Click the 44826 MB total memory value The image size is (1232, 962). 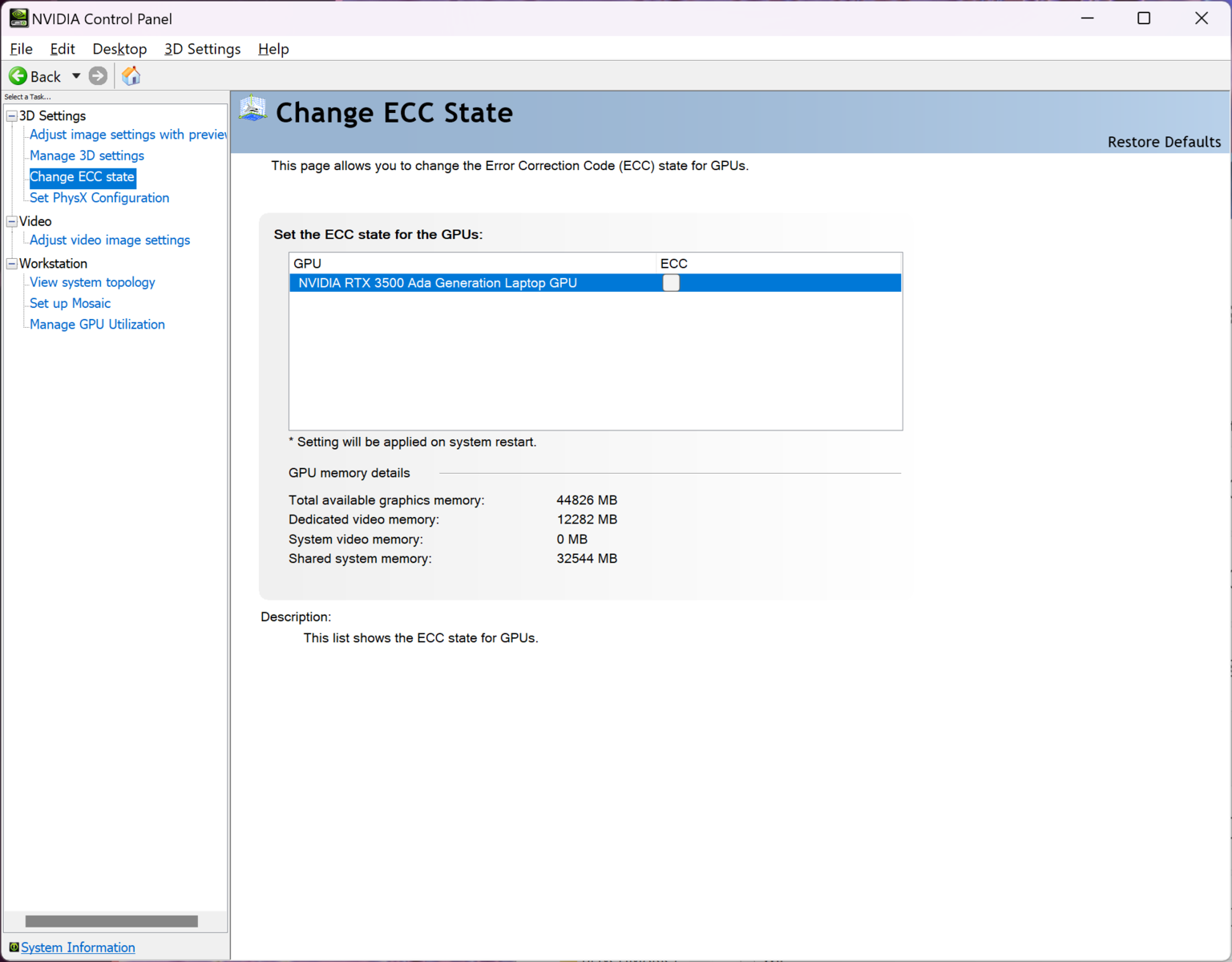pyautogui.click(x=587, y=500)
